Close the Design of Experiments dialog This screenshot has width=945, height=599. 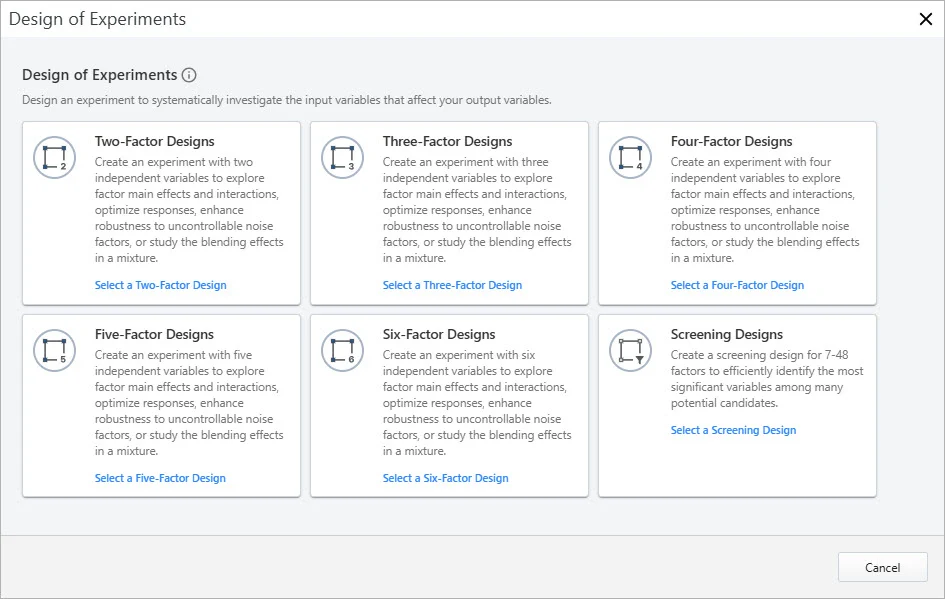coord(925,19)
